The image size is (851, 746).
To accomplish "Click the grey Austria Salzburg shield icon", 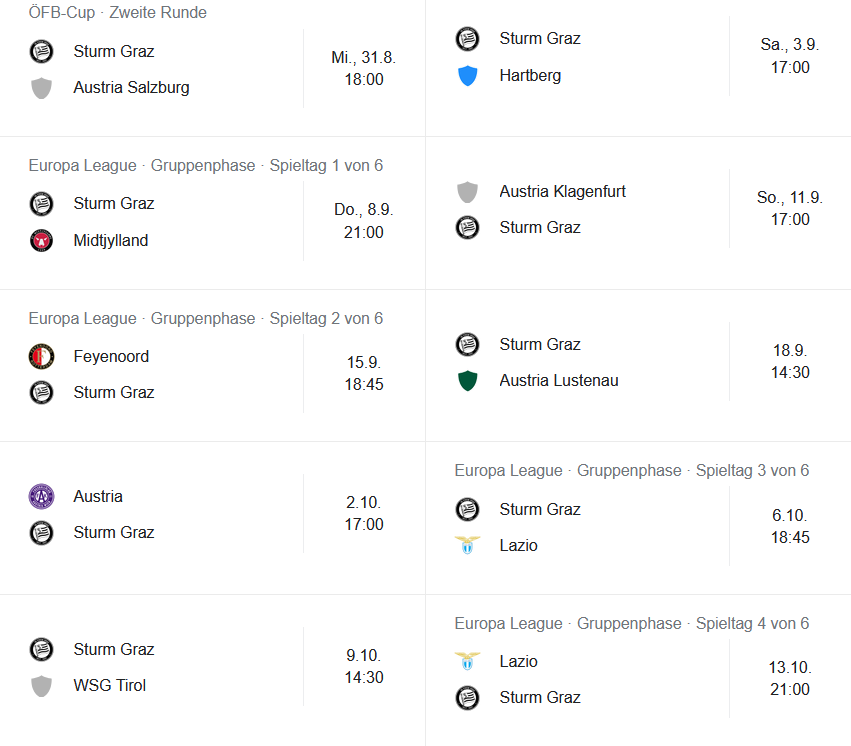I will point(41,87).
